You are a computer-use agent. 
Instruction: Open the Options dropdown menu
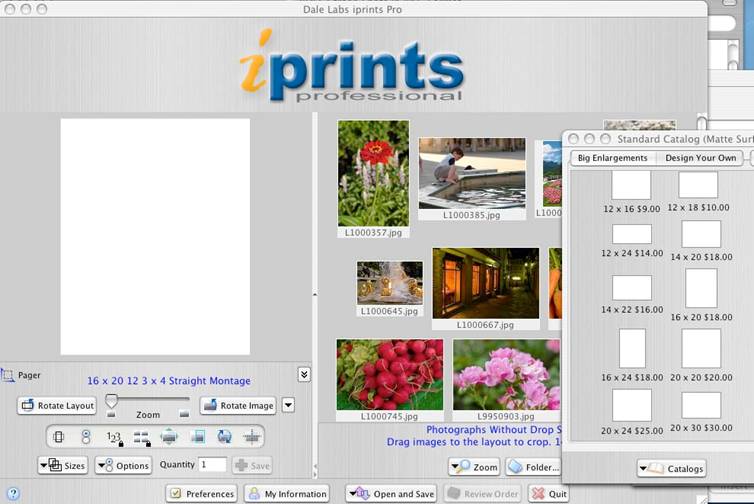click(x=123, y=465)
